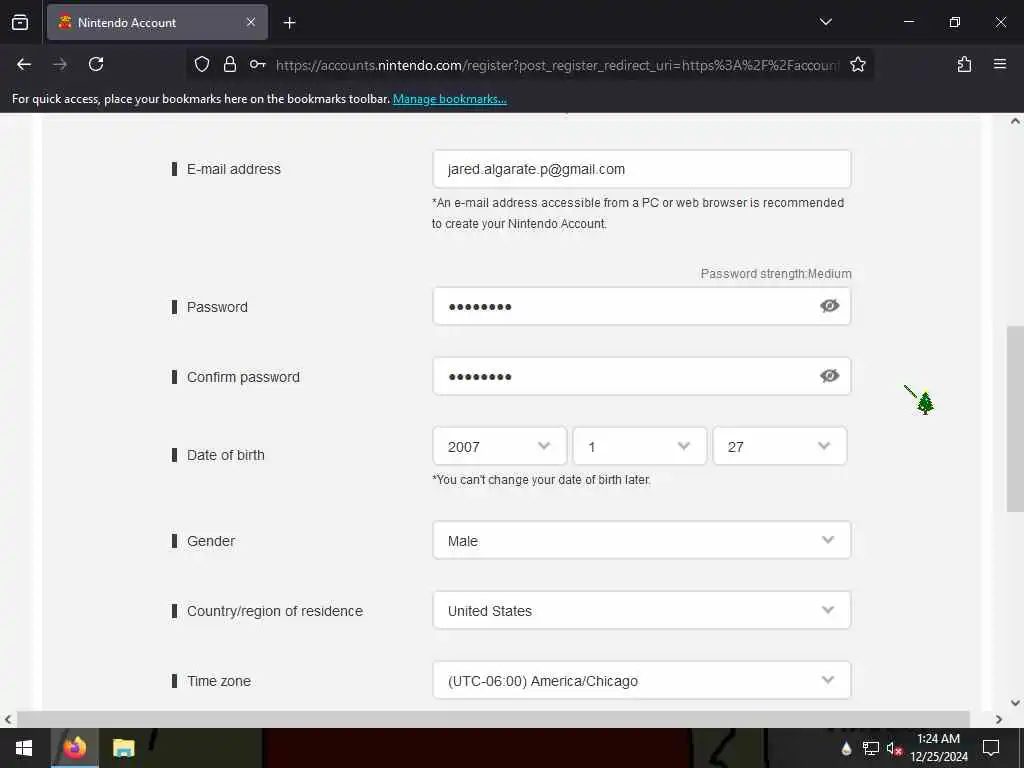Click the Date of birth label

tap(225, 455)
